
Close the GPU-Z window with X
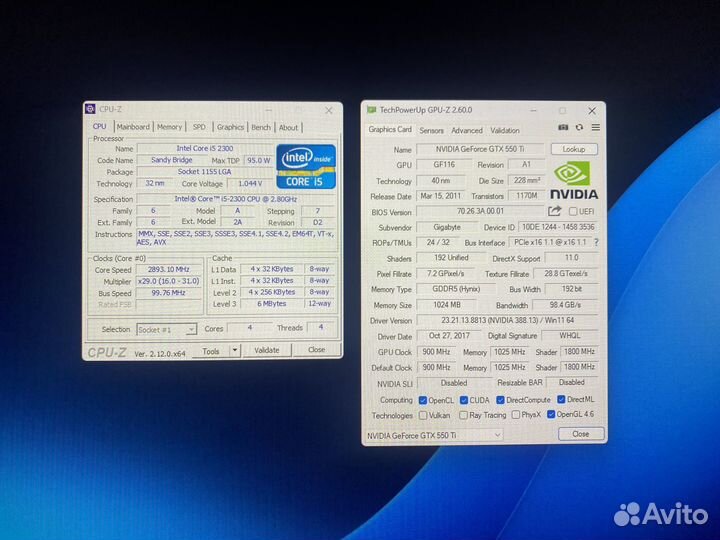592,111
